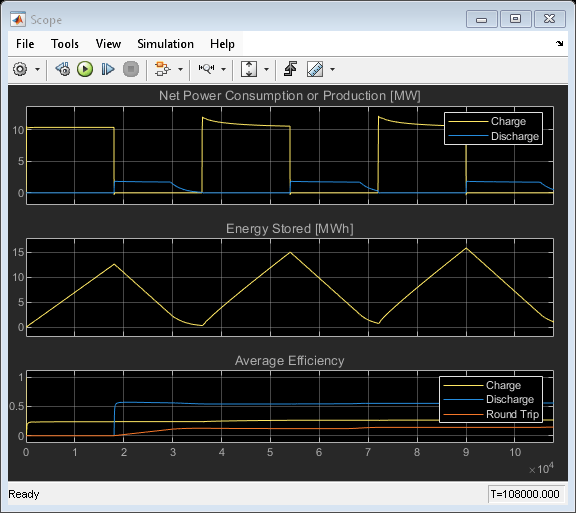Select the Zoom tool icon
This screenshot has width=576, height=513.
[x=206, y=69]
